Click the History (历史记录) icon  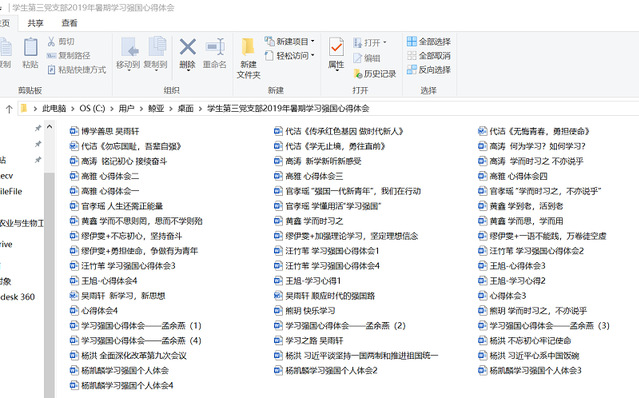coord(357,73)
